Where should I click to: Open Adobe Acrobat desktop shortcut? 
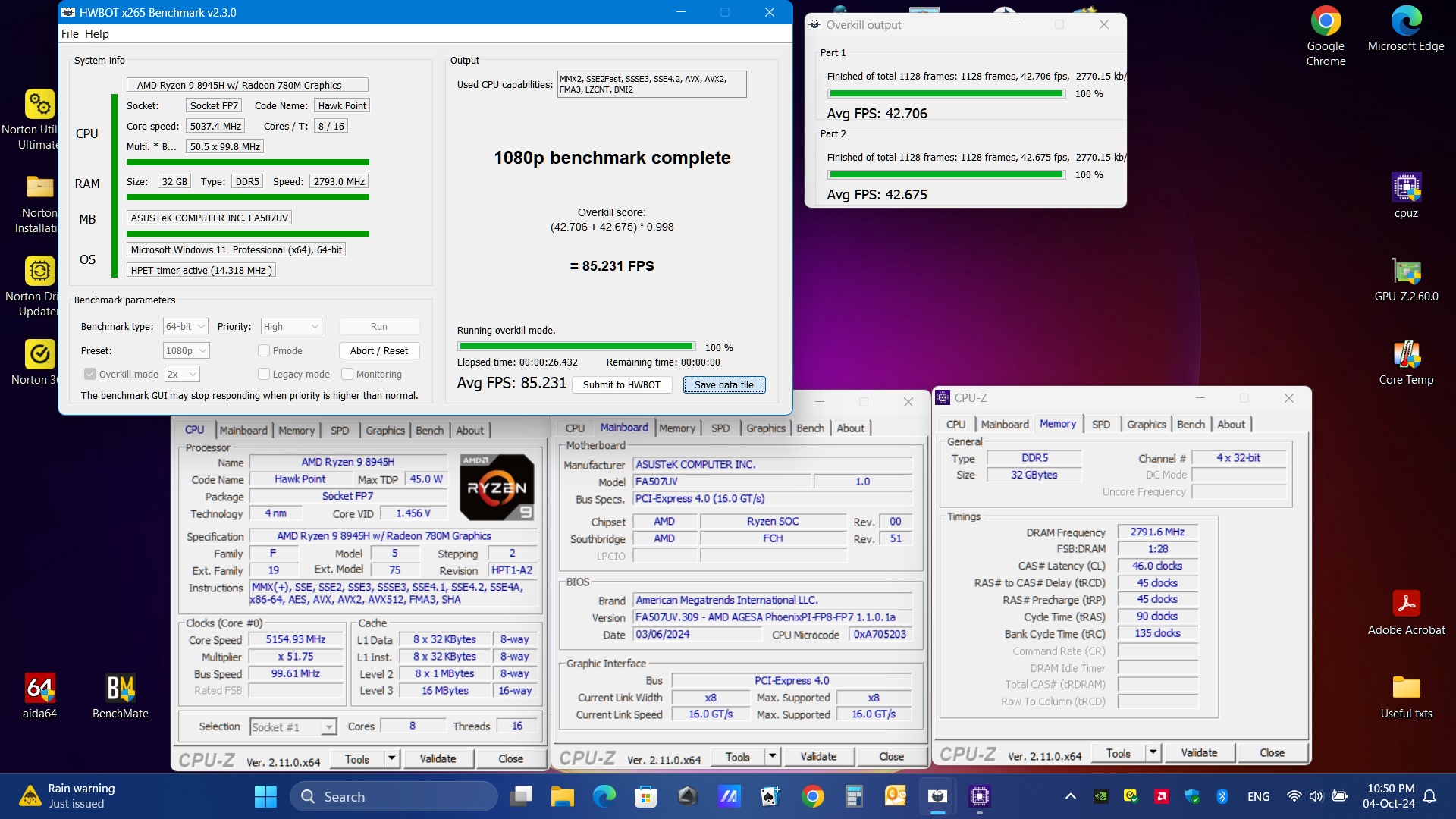(1406, 613)
